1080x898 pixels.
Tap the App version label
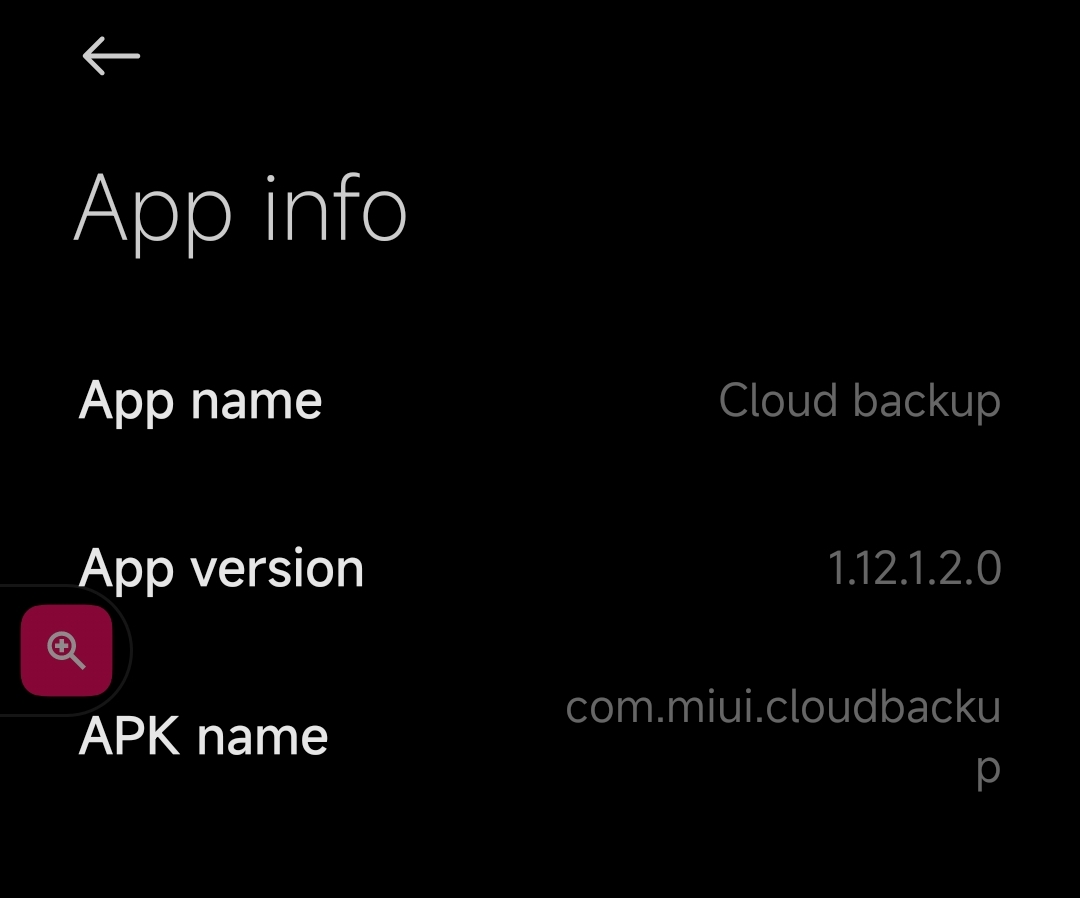pos(221,569)
